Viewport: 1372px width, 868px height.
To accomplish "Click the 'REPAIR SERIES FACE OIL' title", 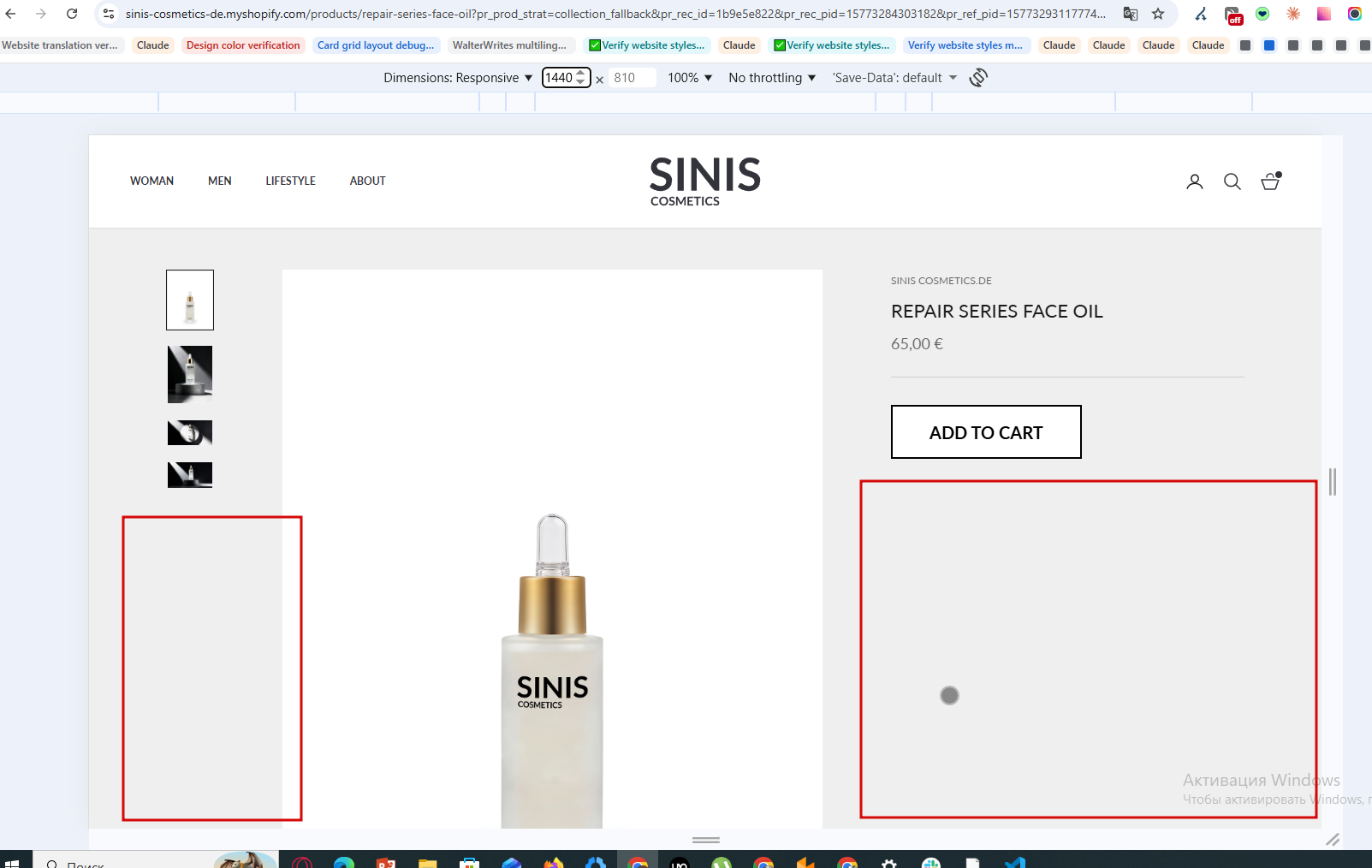I will coord(997,312).
